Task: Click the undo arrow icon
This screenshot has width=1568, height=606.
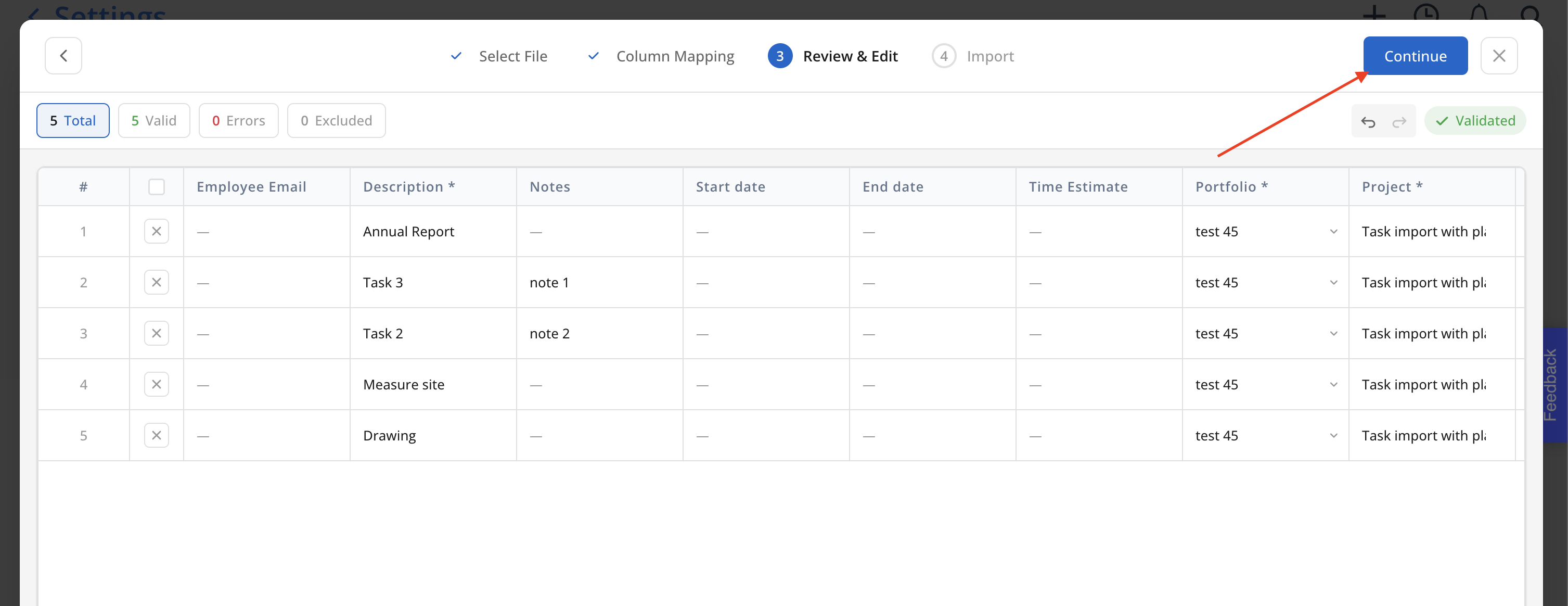Action: point(1368,121)
